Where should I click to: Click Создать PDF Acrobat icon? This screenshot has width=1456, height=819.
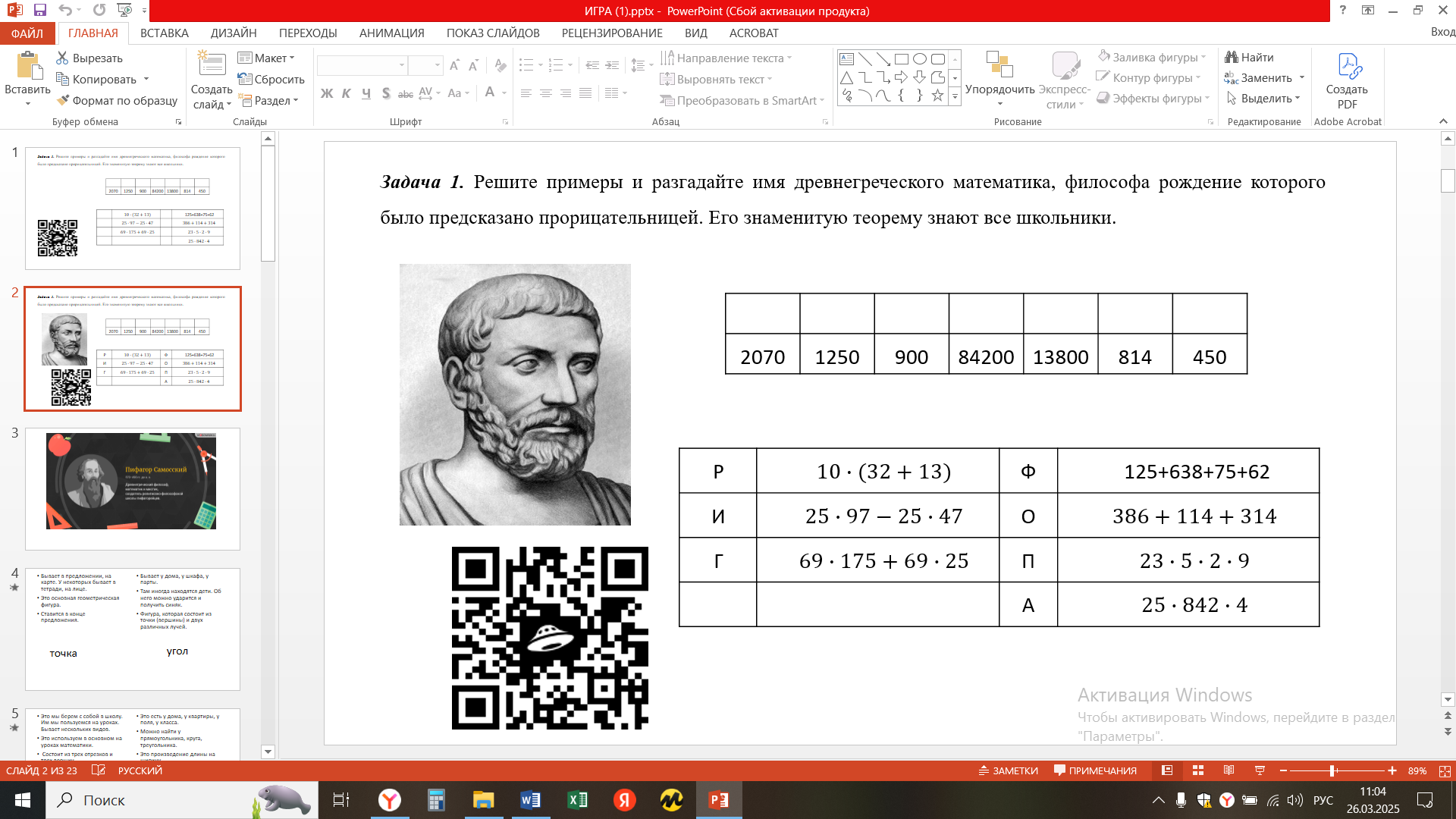tap(1347, 80)
